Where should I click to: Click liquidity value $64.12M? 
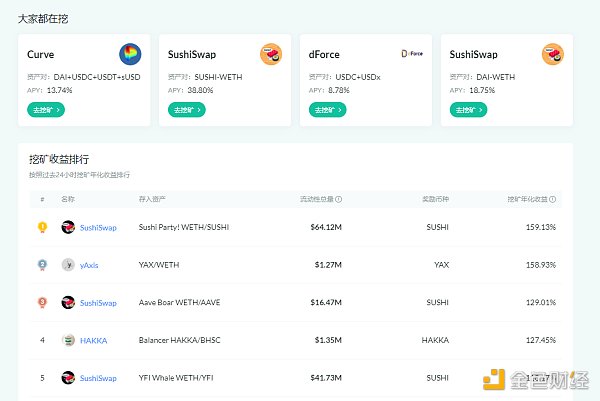(326, 227)
